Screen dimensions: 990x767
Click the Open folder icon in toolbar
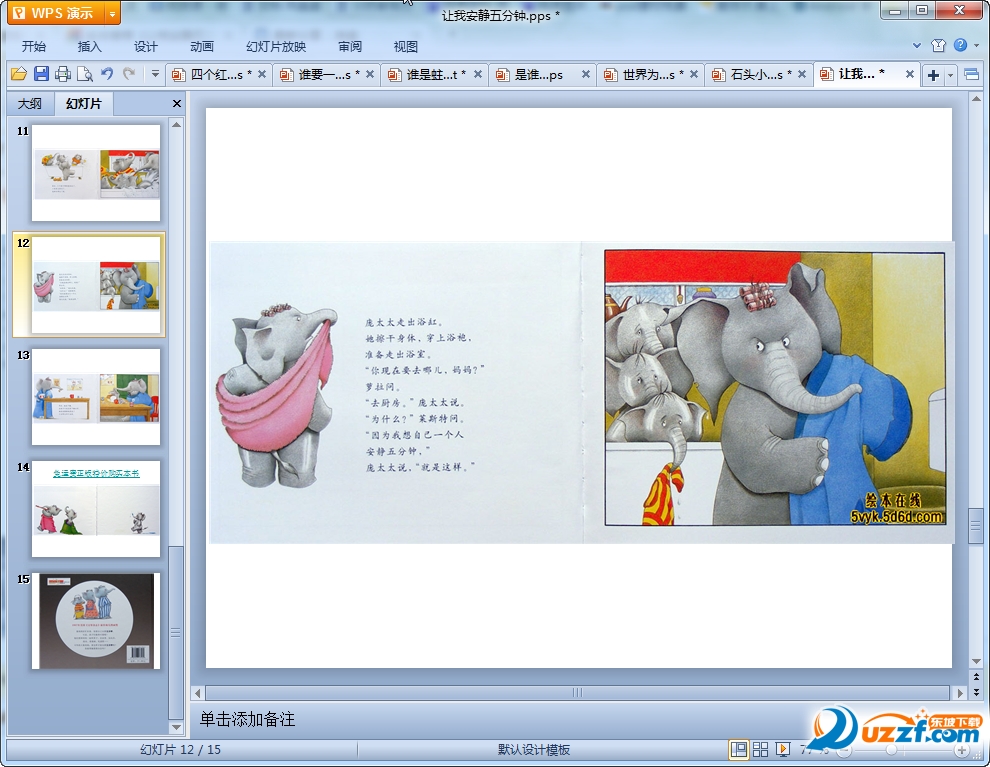pos(19,74)
